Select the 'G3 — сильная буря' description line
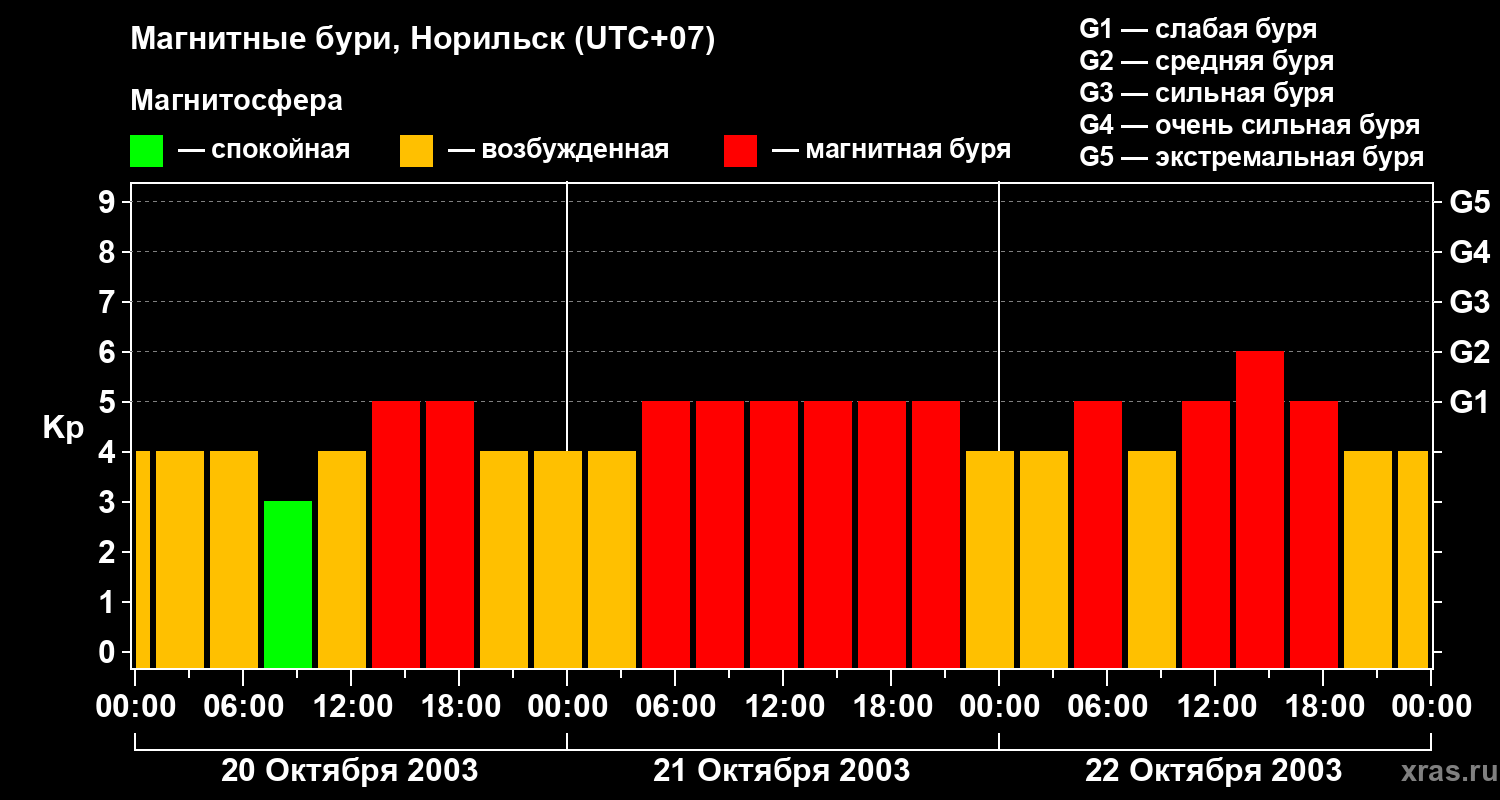Viewport: 1500px width, 800px height. (1206, 93)
